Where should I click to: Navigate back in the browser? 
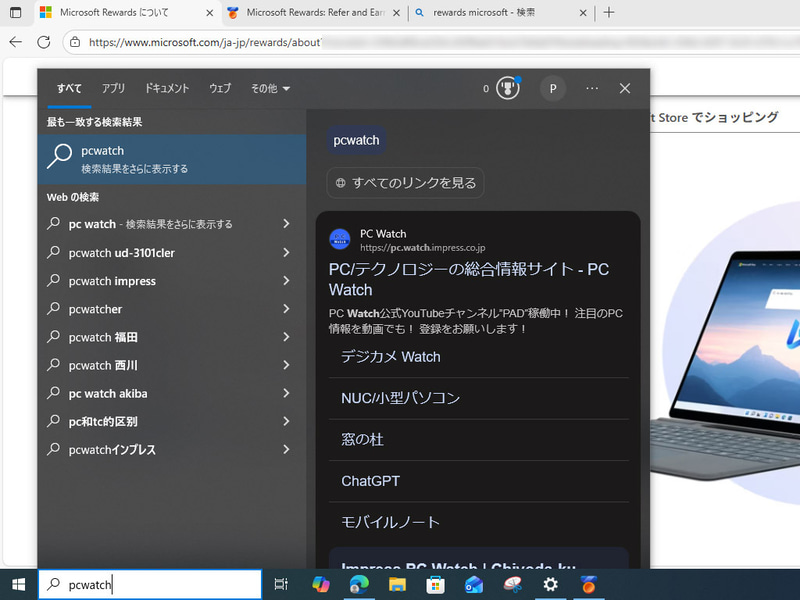[x=17, y=42]
